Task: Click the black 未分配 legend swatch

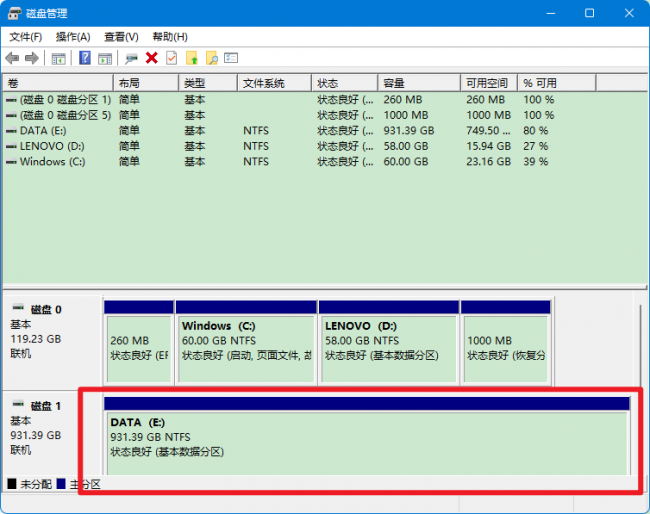Action: [x=12, y=484]
